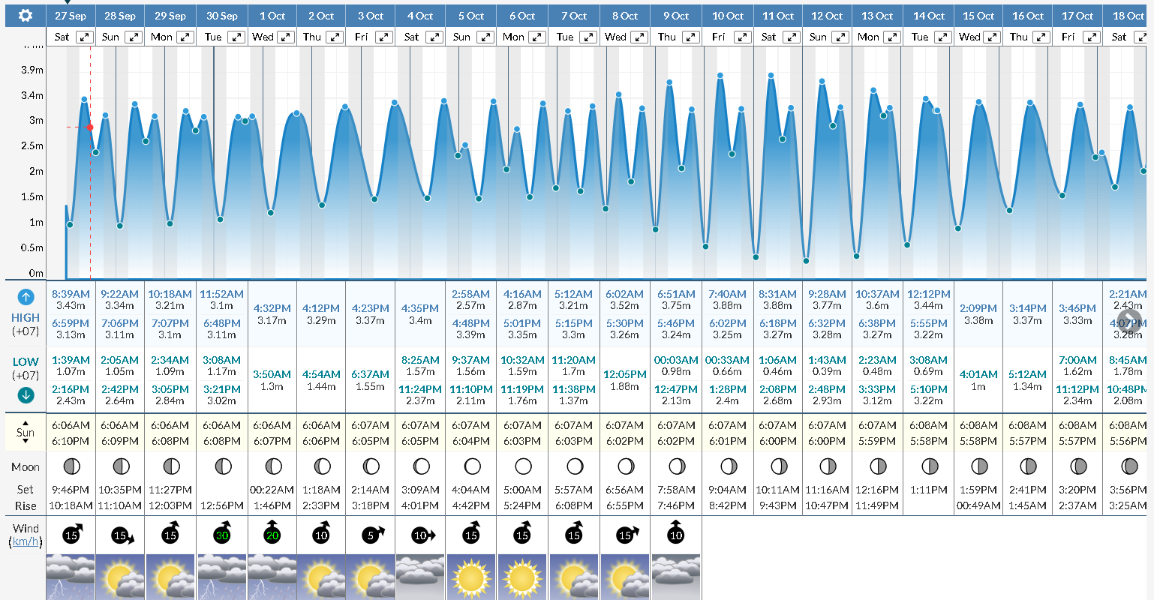Image resolution: width=1154 pixels, height=600 pixels.
Task: Click the 8:39AM high tide time on 27 Sep
Action: tap(70, 293)
